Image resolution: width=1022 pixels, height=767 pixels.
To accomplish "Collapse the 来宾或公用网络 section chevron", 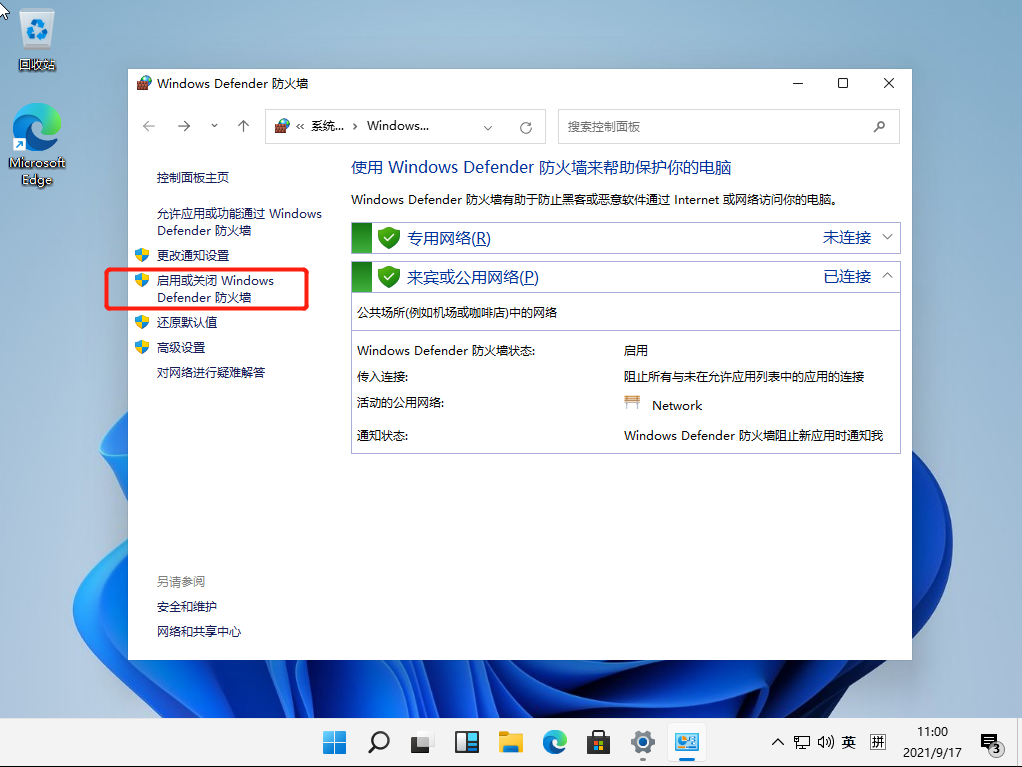I will click(x=886, y=276).
